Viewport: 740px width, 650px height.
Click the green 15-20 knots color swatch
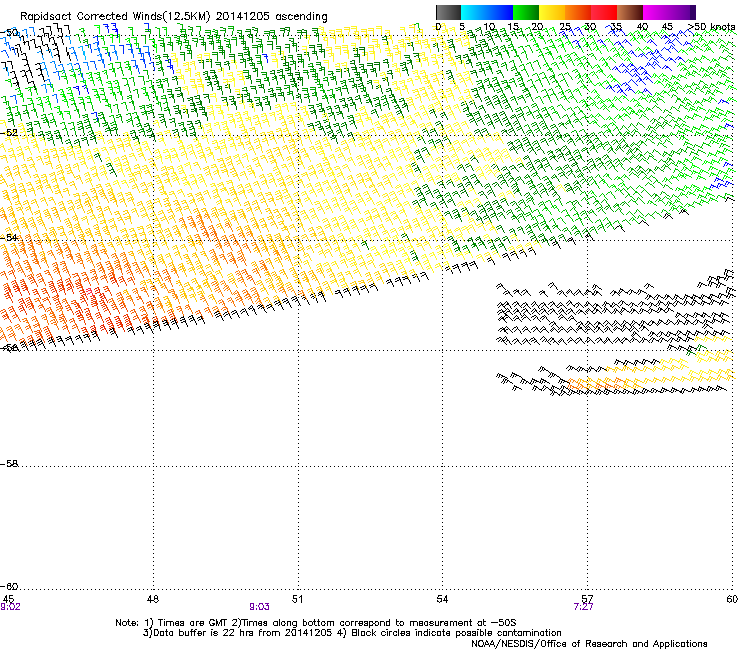click(x=526, y=12)
